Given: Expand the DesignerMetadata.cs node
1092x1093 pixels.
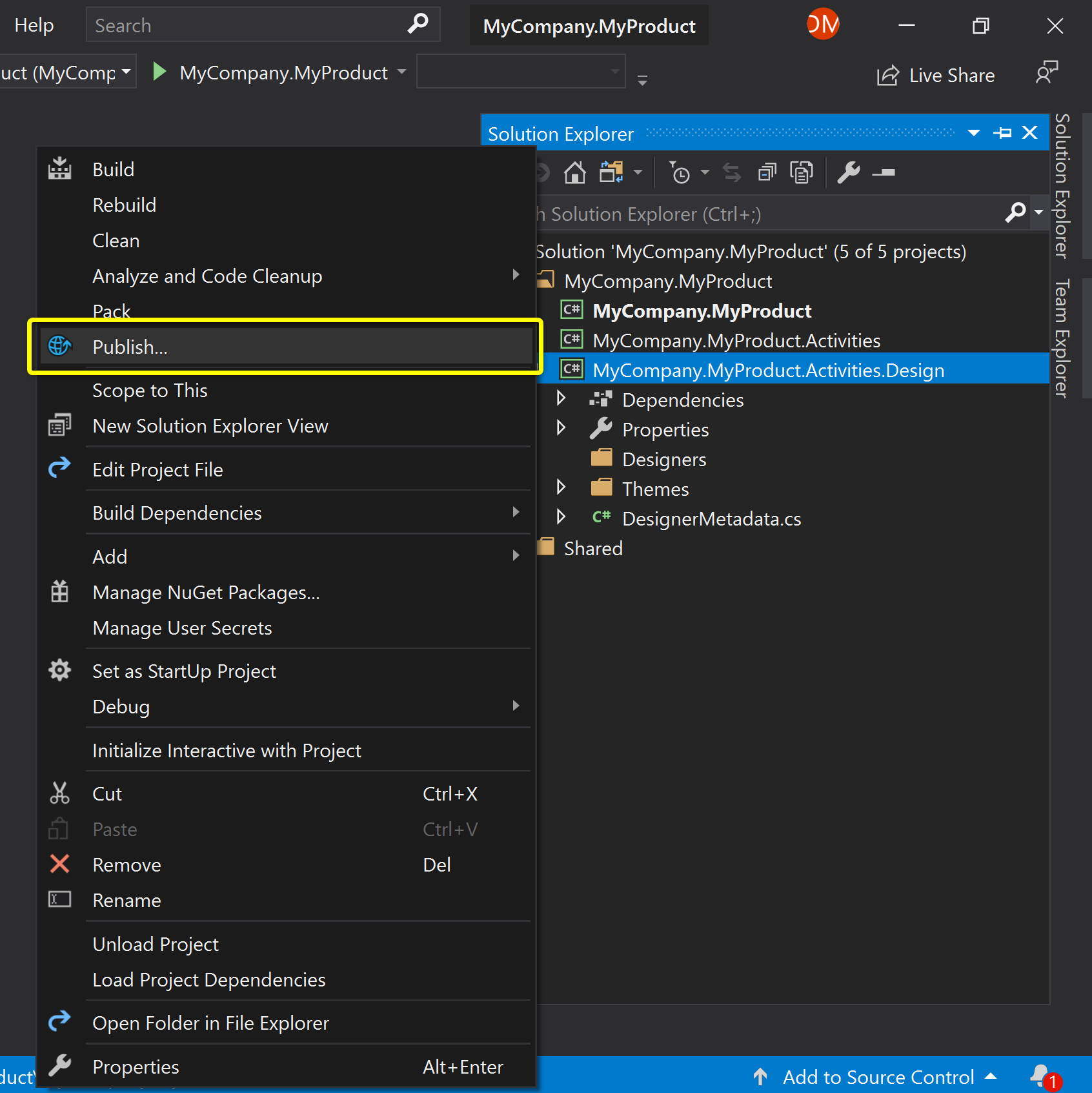Looking at the screenshot, I should pos(561,517).
